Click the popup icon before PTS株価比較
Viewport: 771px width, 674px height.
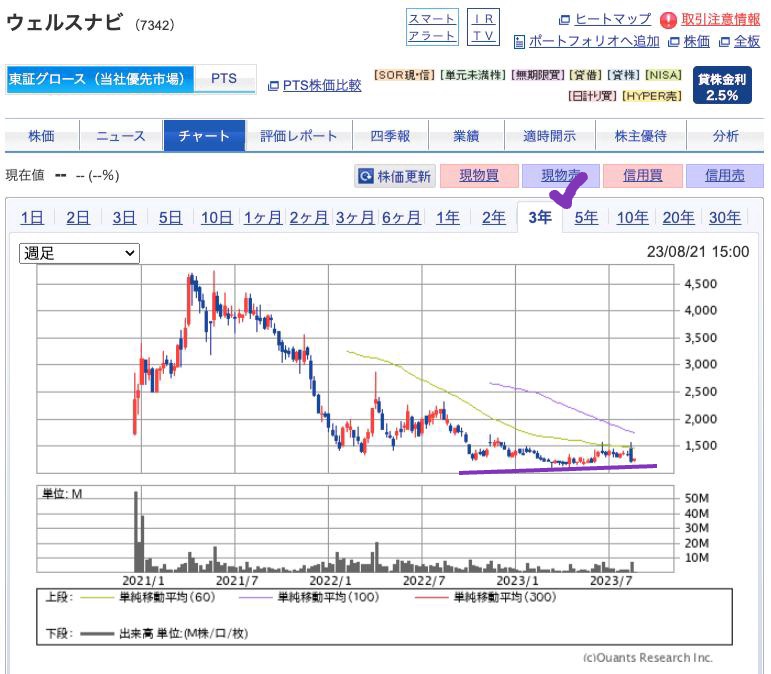click(273, 86)
